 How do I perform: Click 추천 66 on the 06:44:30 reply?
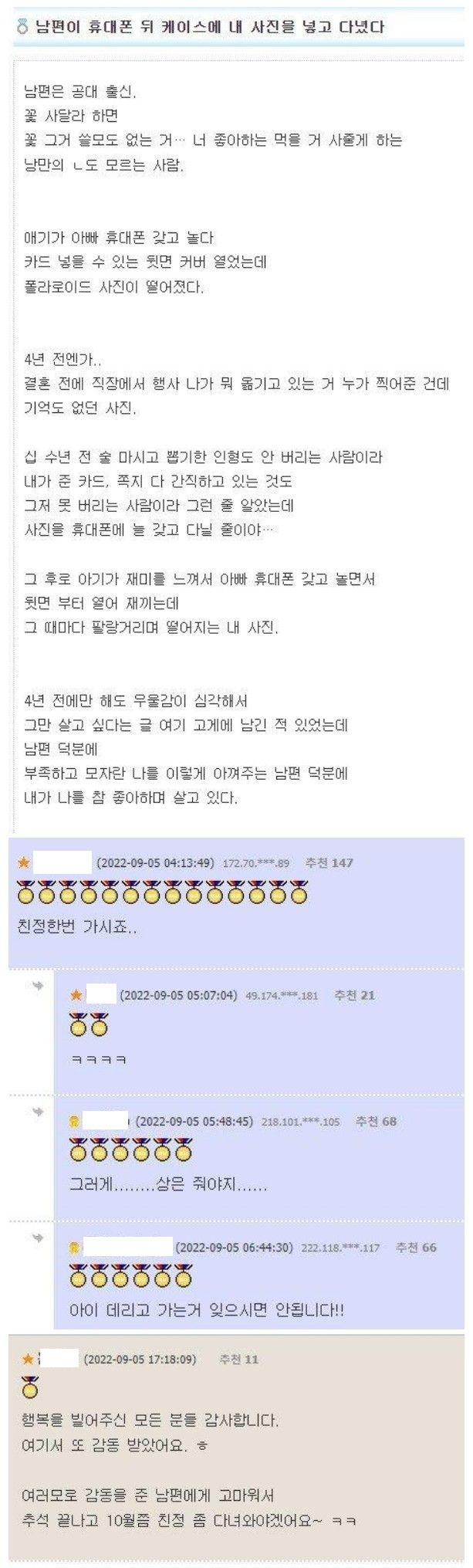(416, 1247)
